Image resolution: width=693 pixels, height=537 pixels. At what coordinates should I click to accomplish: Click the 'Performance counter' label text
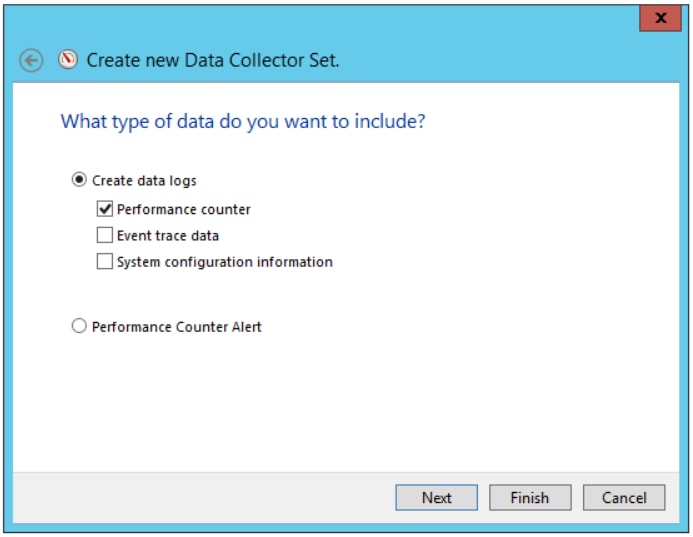click(x=183, y=209)
